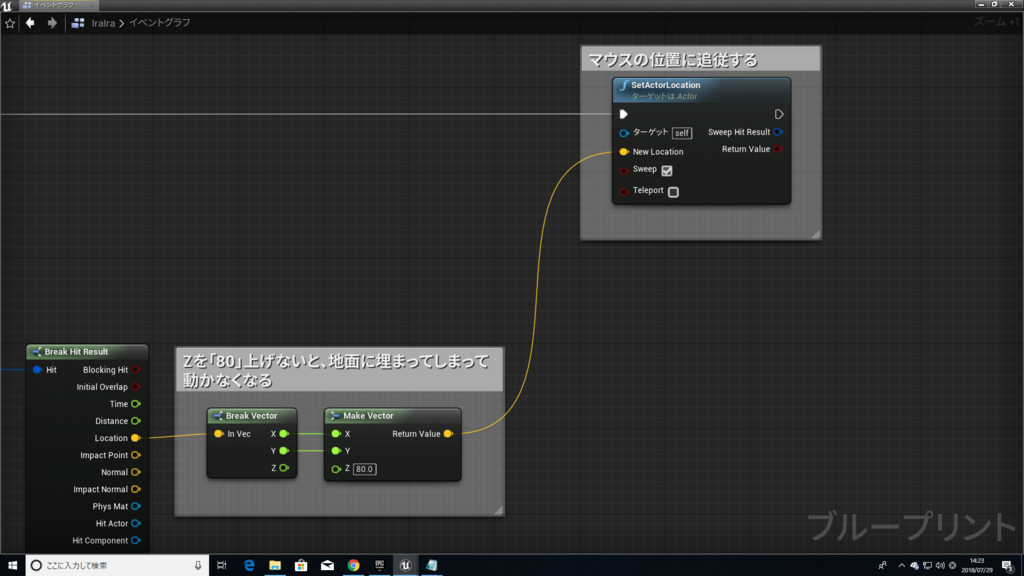Click the Location output pin

135,438
